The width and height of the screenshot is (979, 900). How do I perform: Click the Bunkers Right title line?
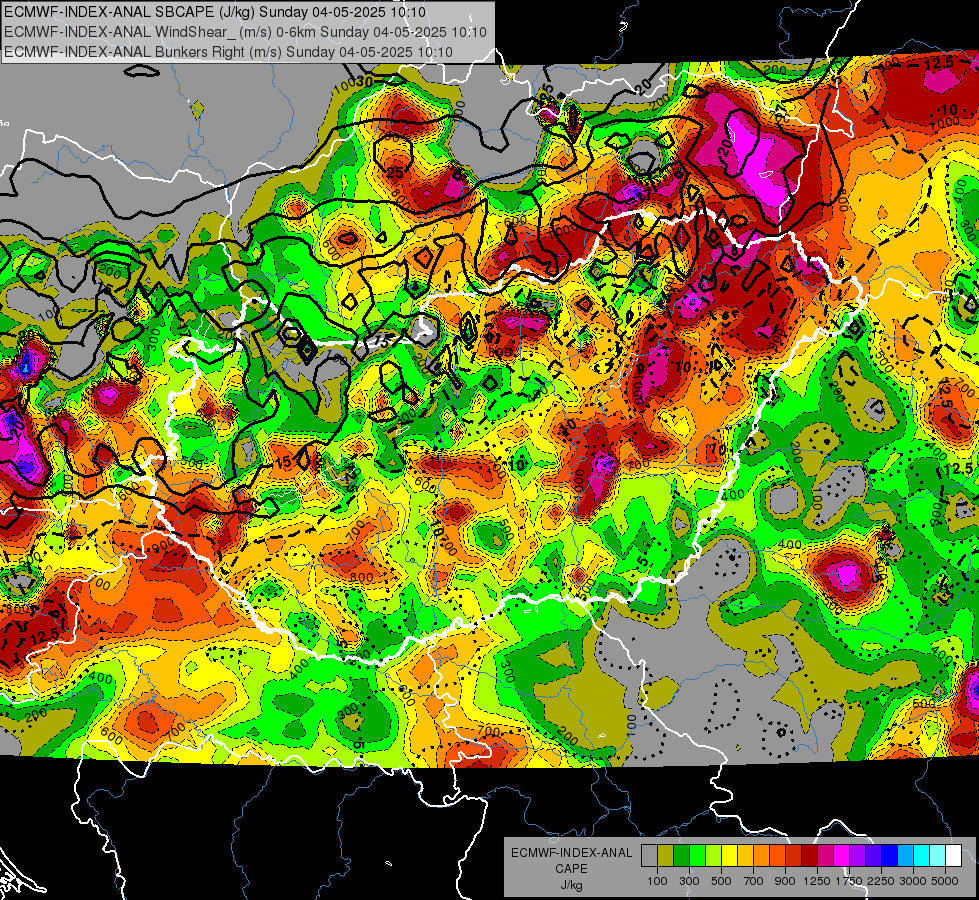coord(228,51)
